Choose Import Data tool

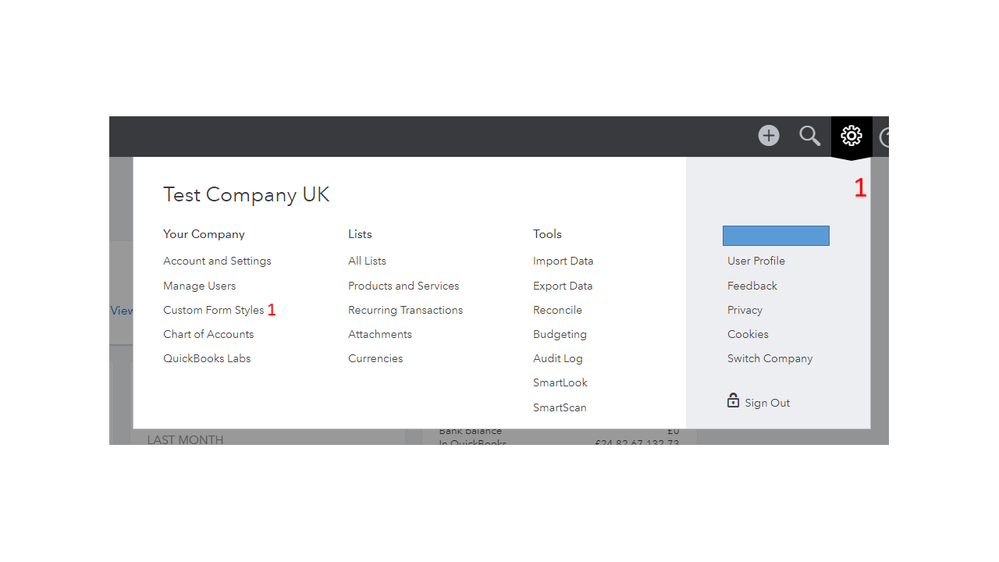pos(563,261)
